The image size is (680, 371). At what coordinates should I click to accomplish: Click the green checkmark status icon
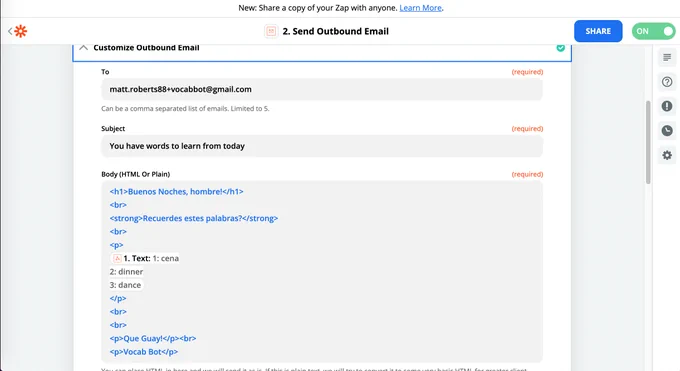tap(561, 48)
